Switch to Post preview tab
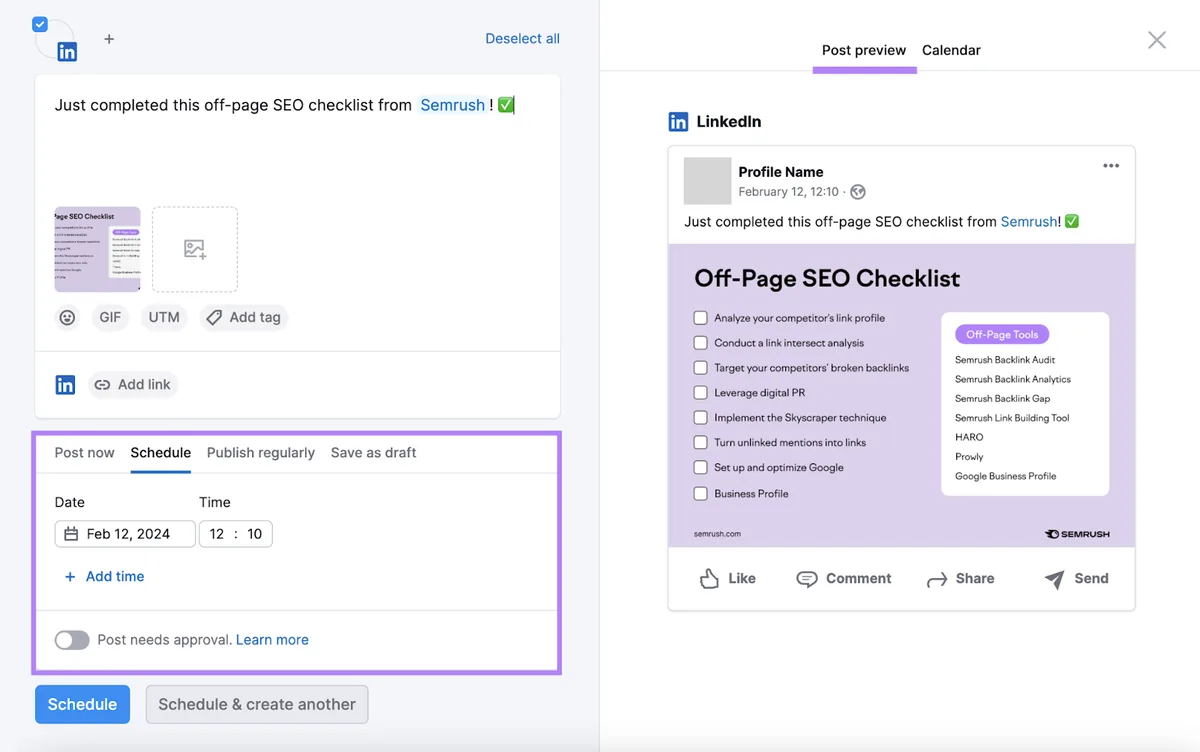The width and height of the screenshot is (1200, 752). click(864, 50)
